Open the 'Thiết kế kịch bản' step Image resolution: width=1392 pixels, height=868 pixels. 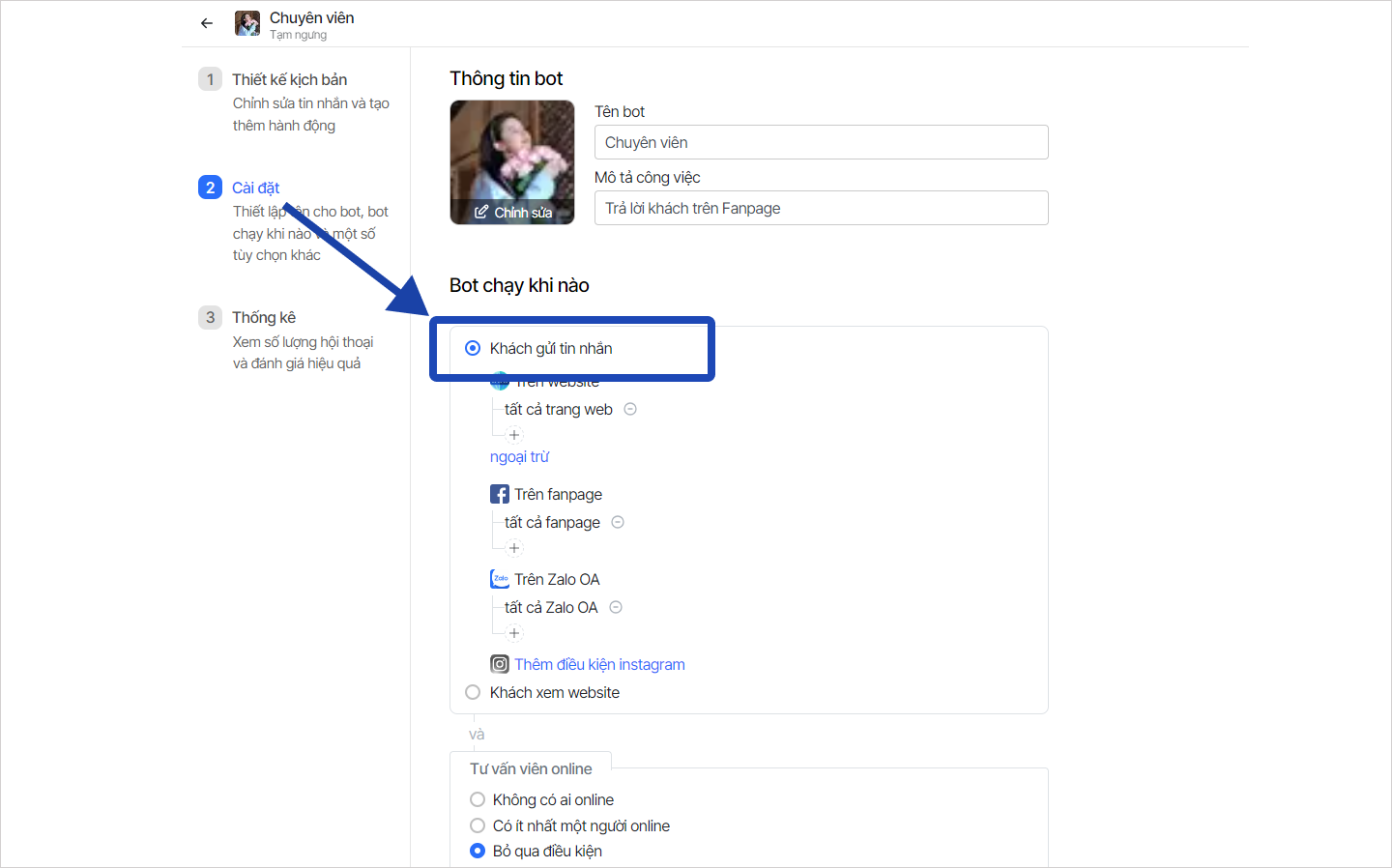[x=289, y=79]
